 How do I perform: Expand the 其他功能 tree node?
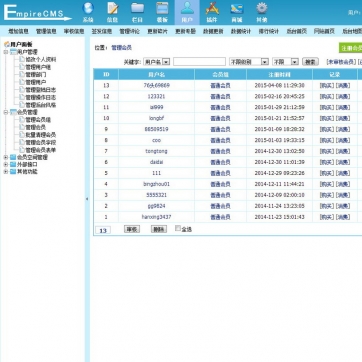(6, 172)
